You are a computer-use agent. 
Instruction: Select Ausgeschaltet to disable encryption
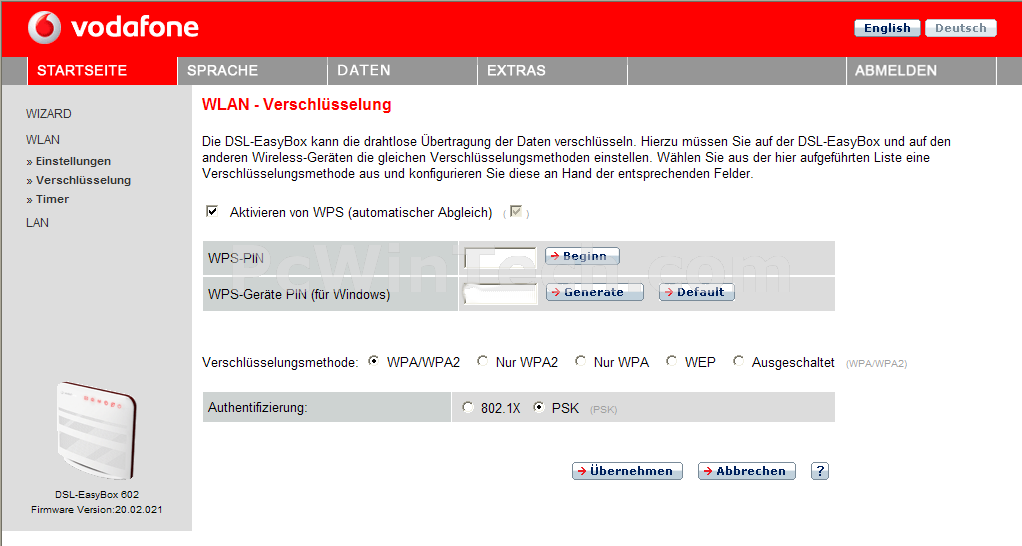738,361
